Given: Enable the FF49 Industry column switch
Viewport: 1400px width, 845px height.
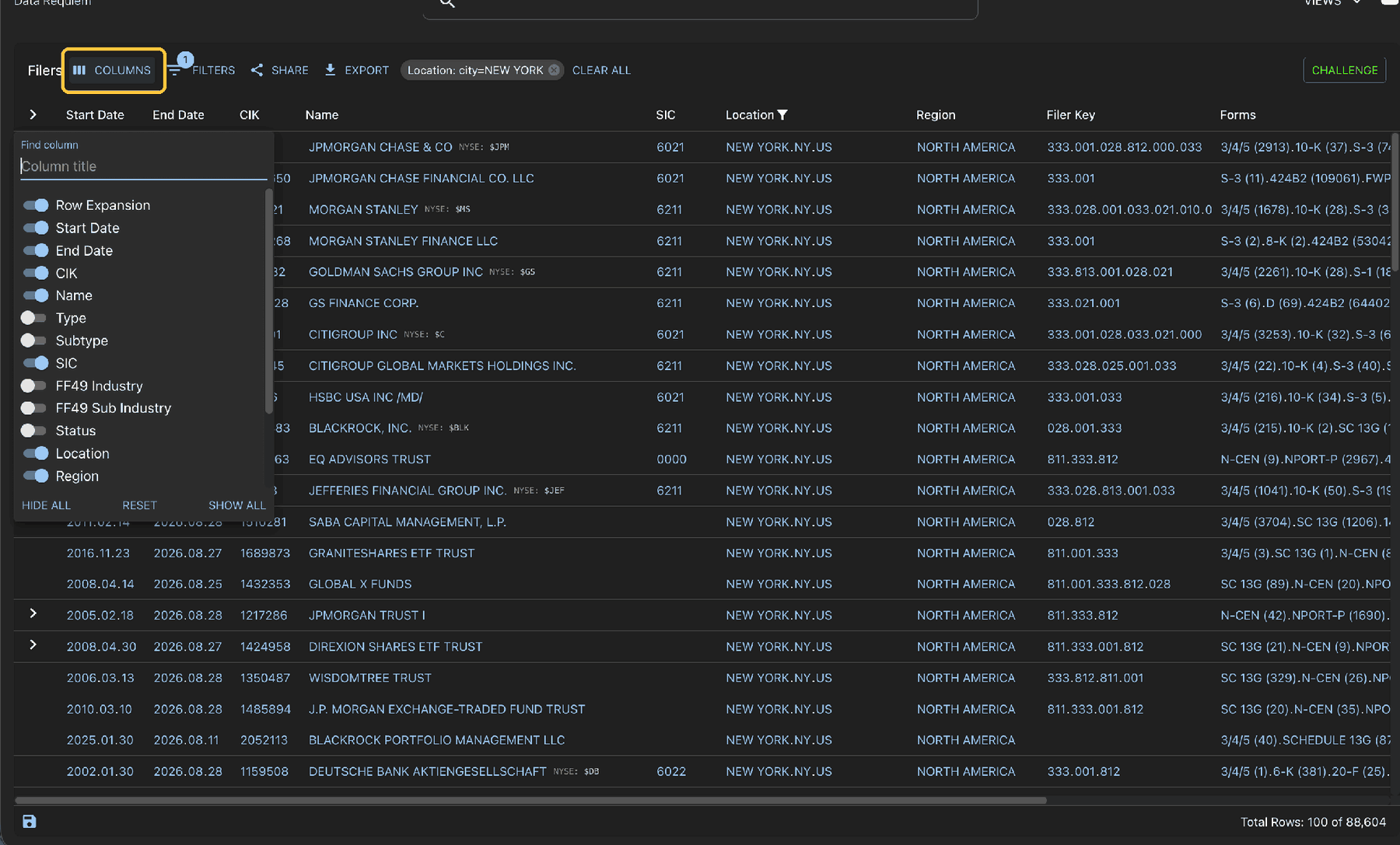Looking at the screenshot, I should pos(33,386).
